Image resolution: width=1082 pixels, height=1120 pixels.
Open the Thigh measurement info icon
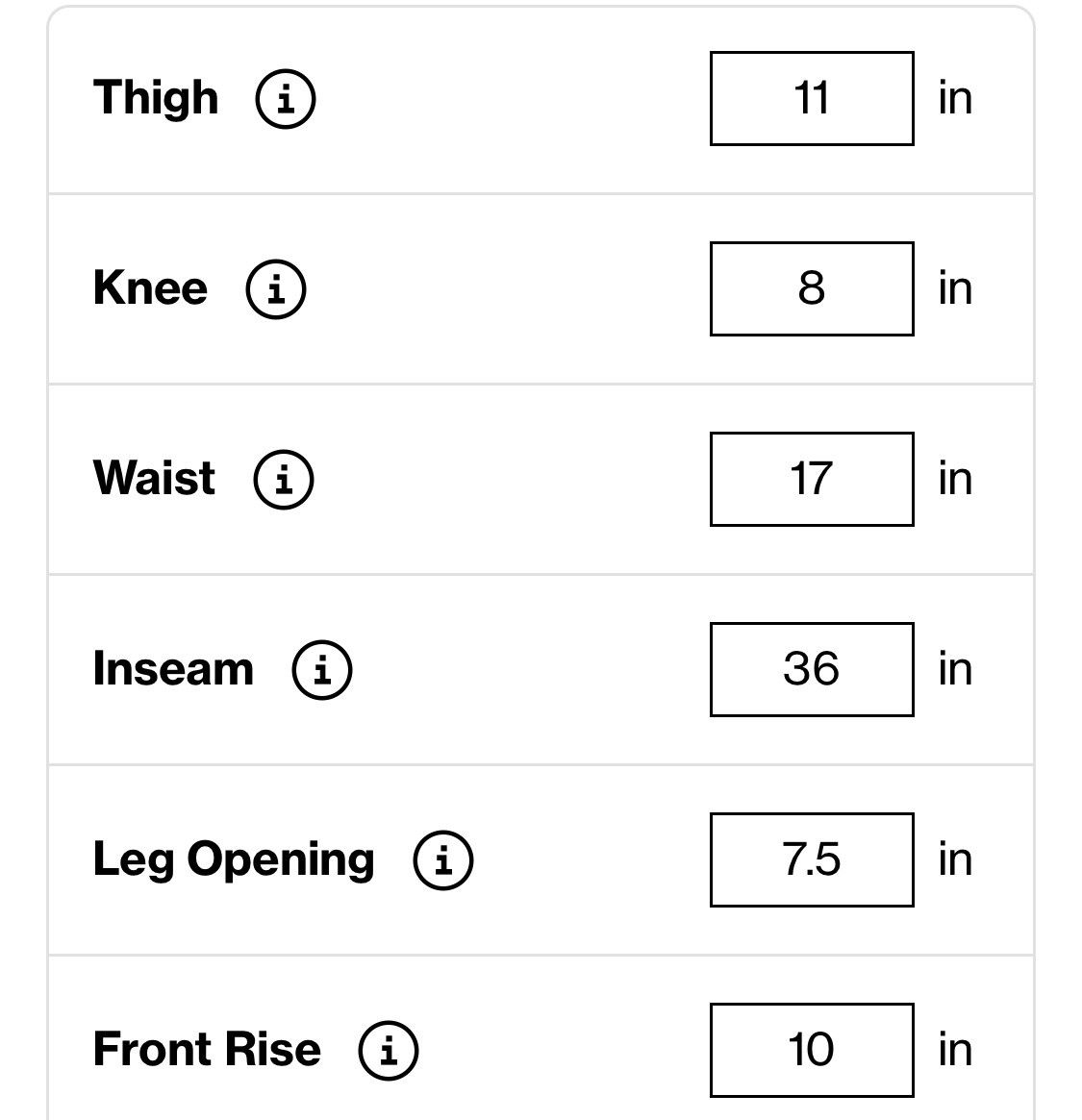pyautogui.click(x=285, y=99)
